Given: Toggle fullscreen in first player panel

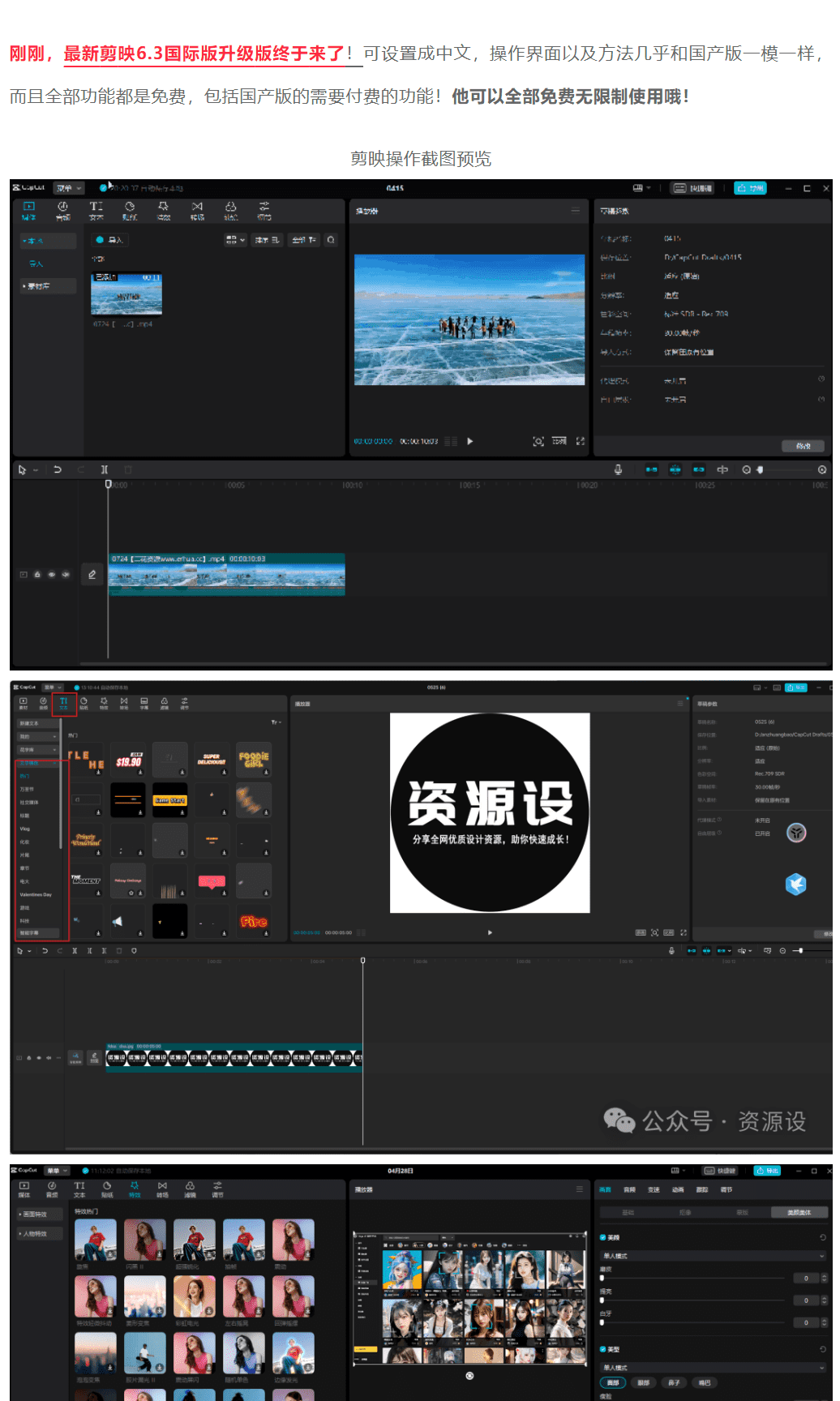Looking at the screenshot, I should coord(581,441).
